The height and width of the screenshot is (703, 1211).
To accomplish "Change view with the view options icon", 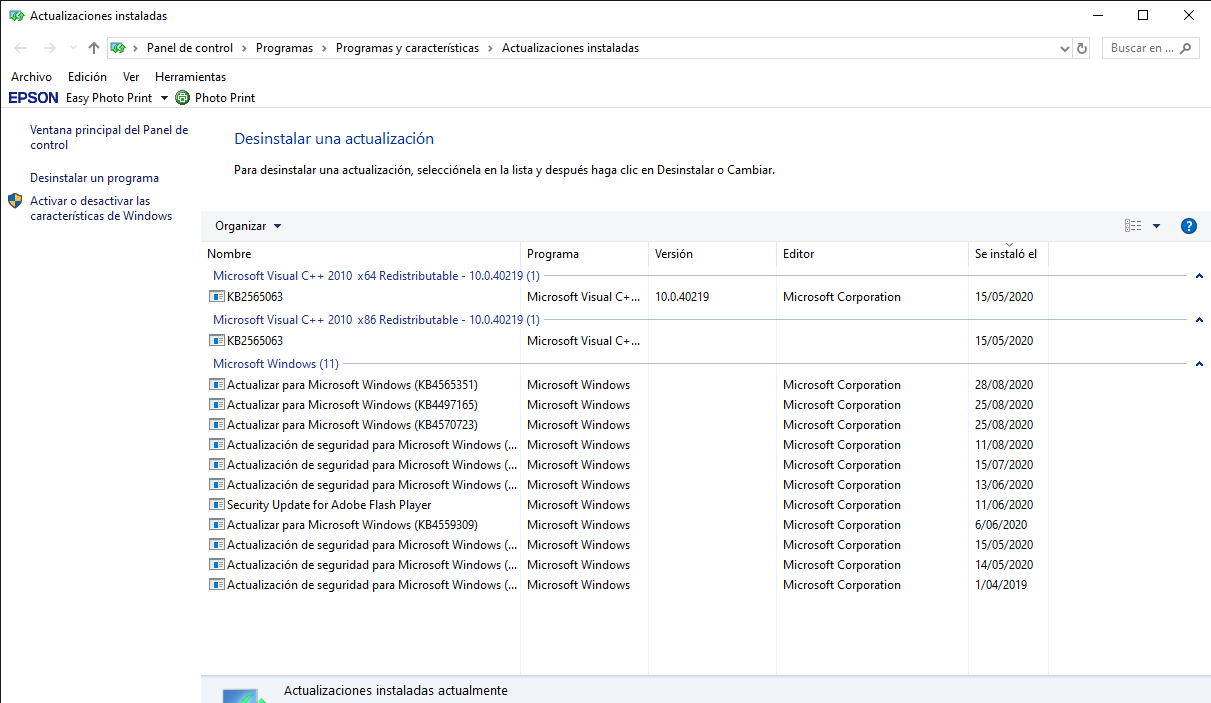I will (x=1133, y=226).
